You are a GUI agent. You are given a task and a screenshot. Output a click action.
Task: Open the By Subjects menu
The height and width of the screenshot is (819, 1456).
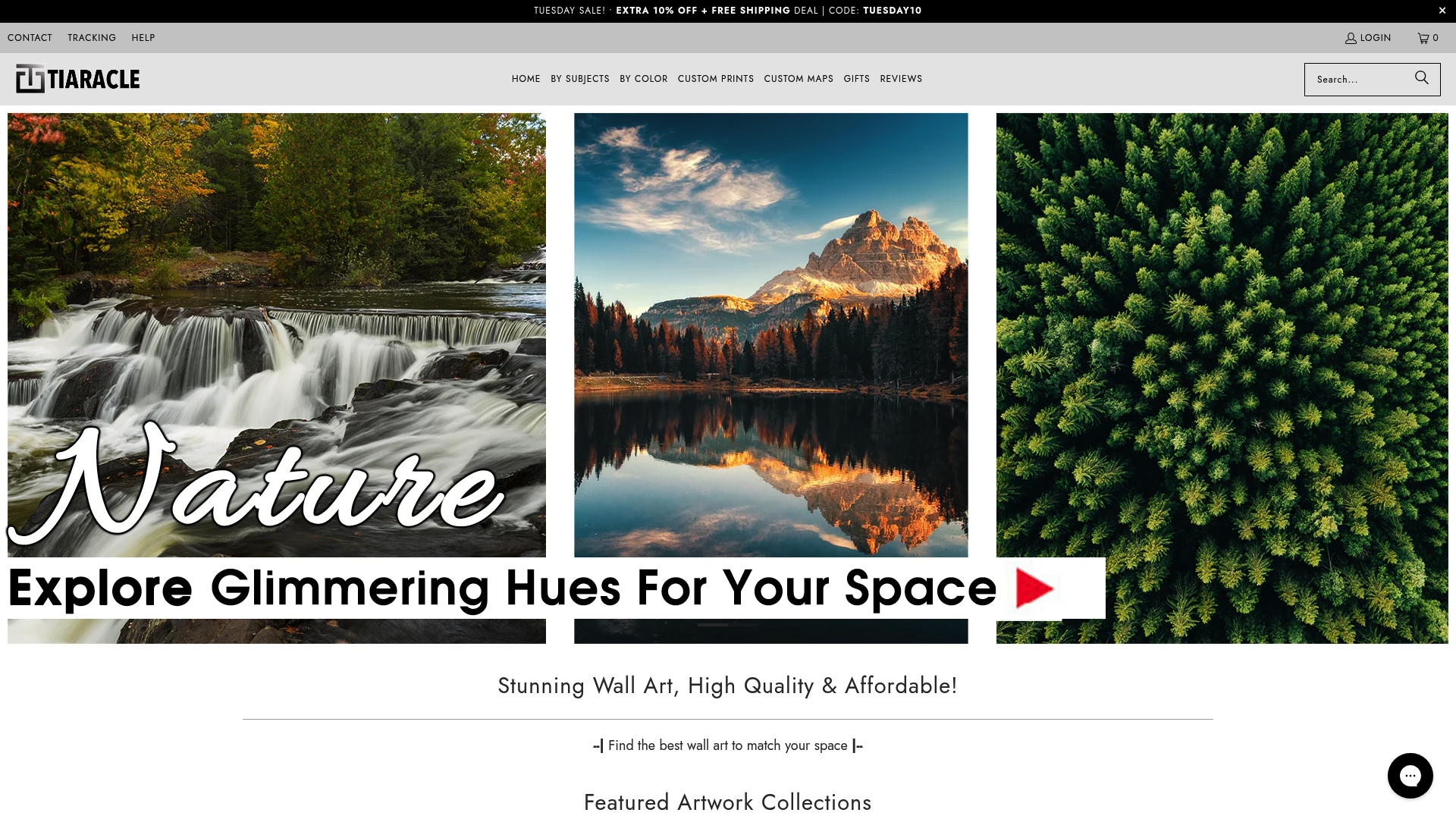click(579, 79)
